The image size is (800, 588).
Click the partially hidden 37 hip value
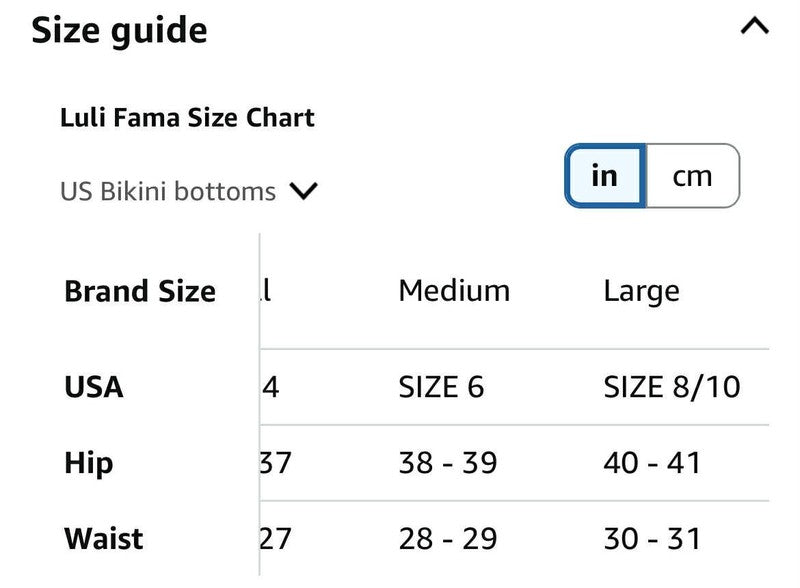pos(275,463)
